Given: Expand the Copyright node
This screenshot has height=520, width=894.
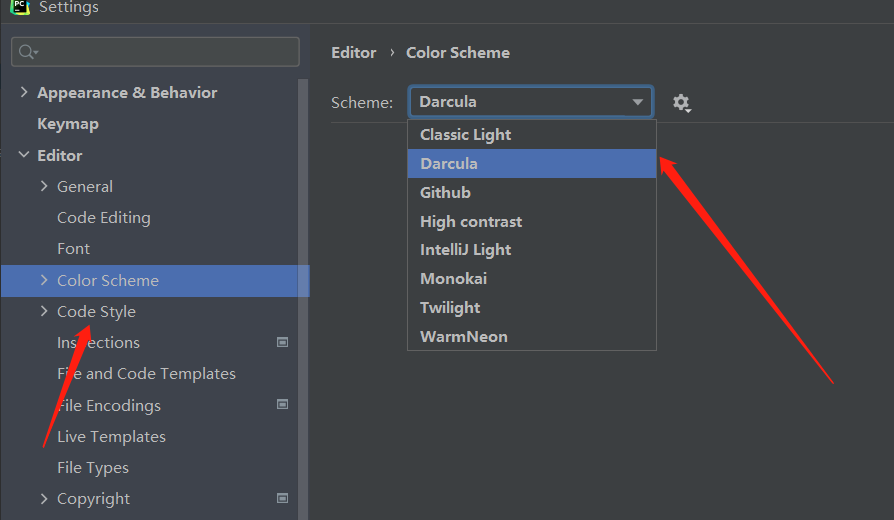Looking at the screenshot, I should tap(44, 498).
